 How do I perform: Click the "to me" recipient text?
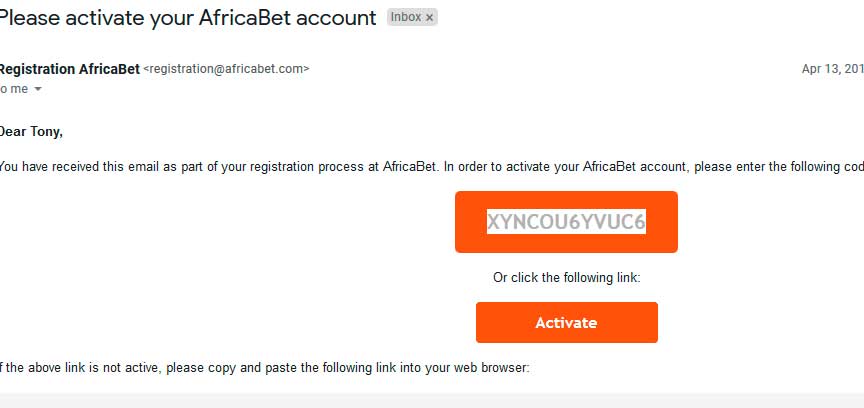click(14, 89)
